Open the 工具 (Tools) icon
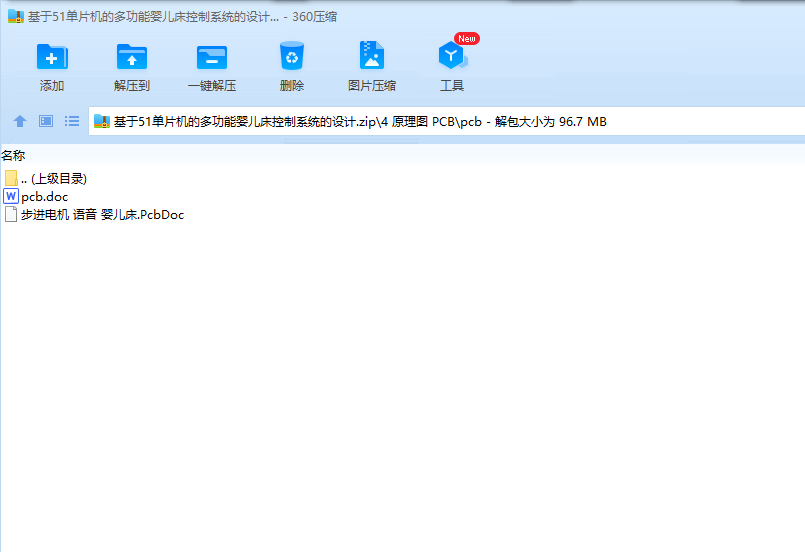 [452, 55]
